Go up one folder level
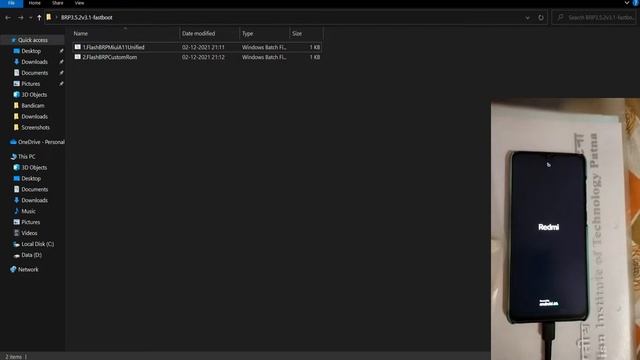Image resolution: width=640 pixels, height=360 pixels. tap(39, 18)
